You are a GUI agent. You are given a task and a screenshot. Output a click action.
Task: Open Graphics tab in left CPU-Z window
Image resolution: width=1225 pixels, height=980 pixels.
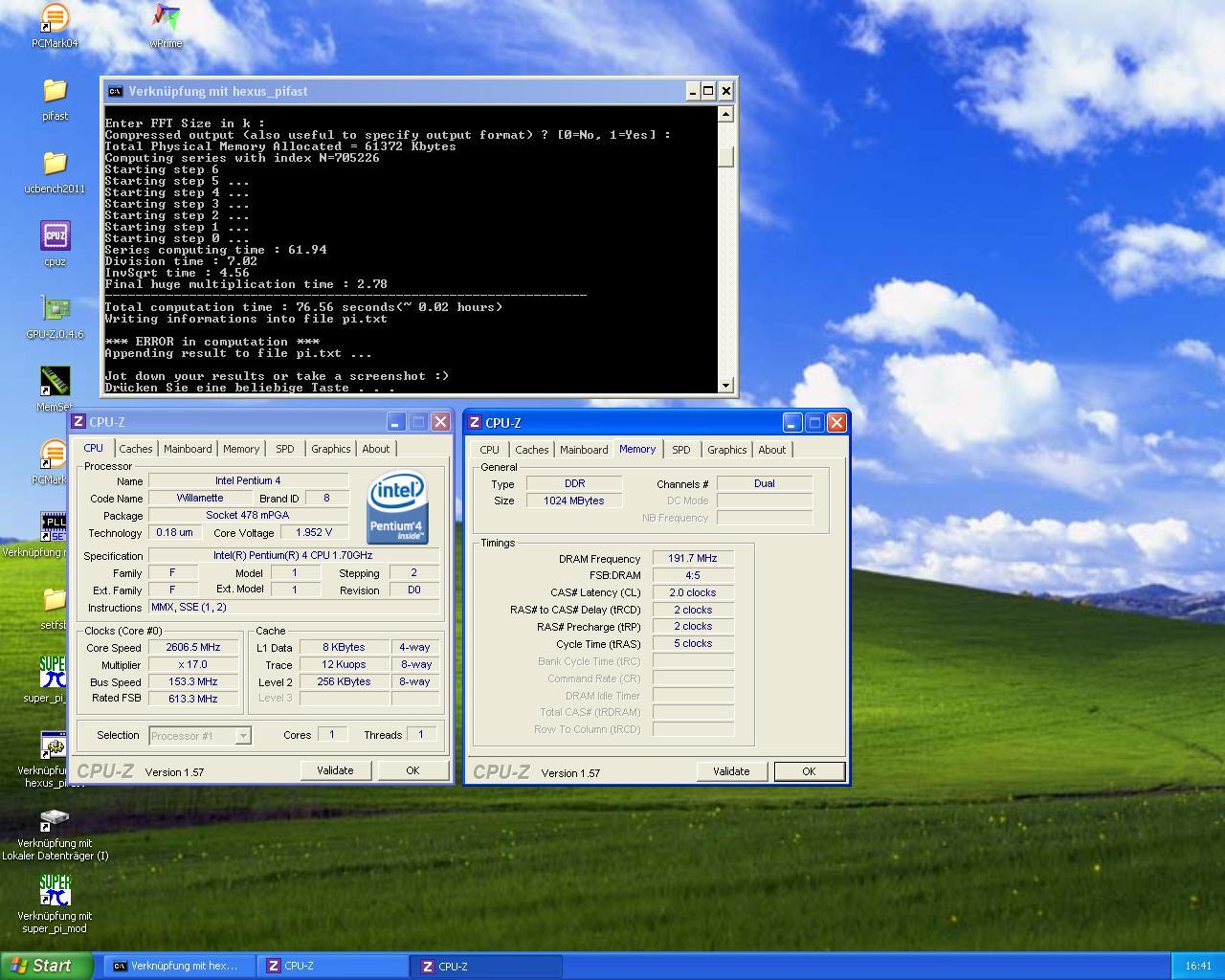click(x=331, y=449)
